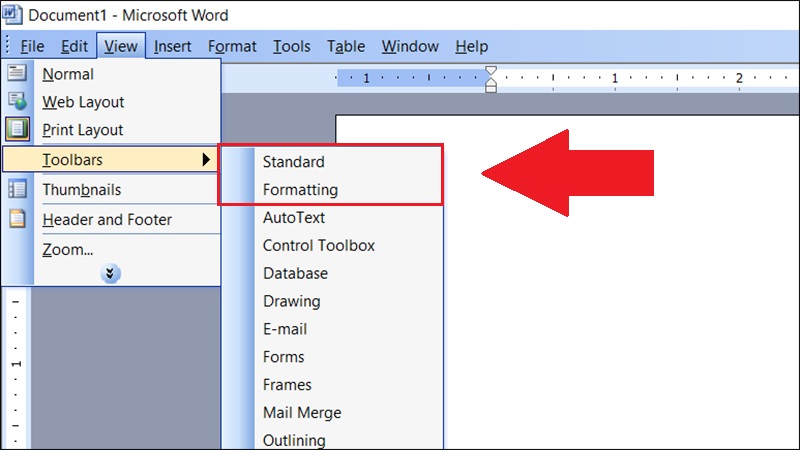The width and height of the screenshot is (800, 450).
Task: Expand the Toolbars submenu arrow
Action: (206, 159)
